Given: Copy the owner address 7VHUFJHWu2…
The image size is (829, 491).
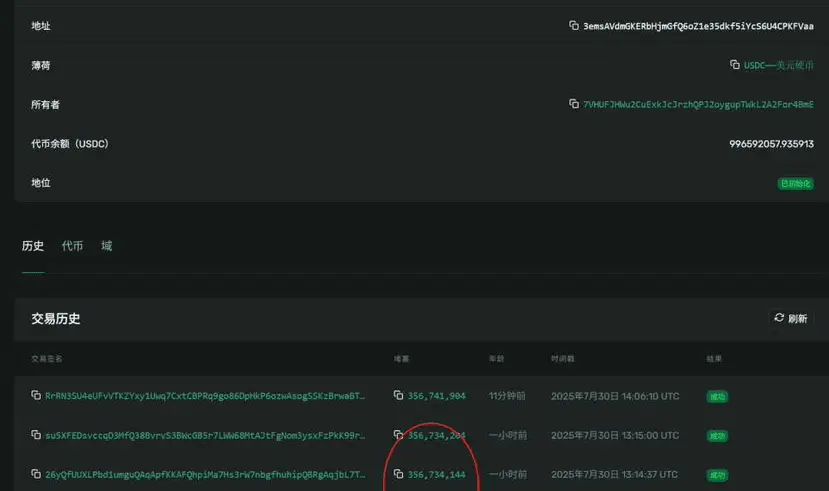Looking at the screenshot, I should point(574,104).
